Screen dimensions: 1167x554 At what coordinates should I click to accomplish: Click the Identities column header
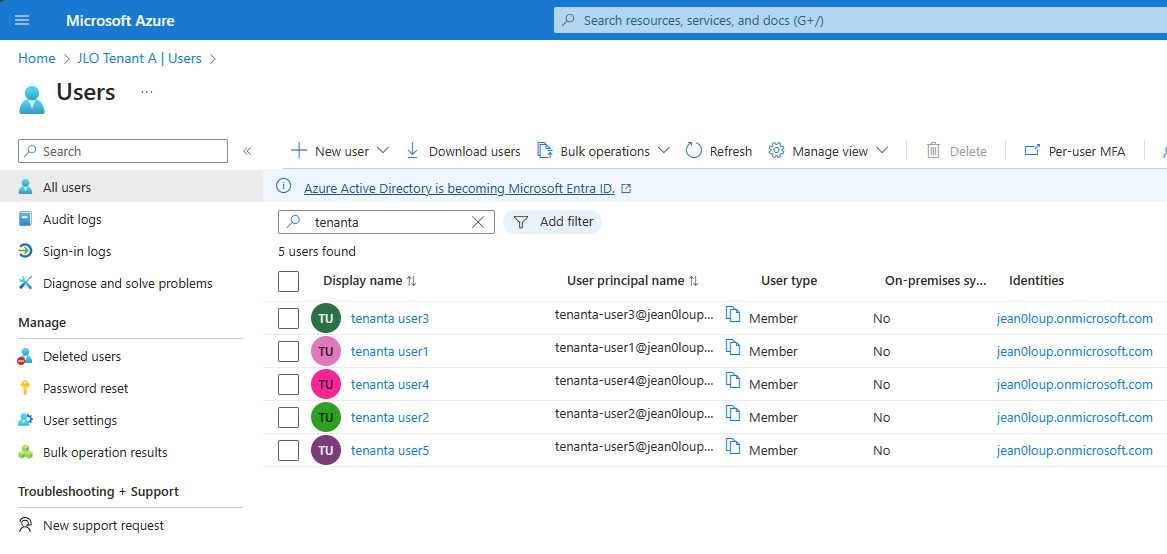(x=1036, y=281)
